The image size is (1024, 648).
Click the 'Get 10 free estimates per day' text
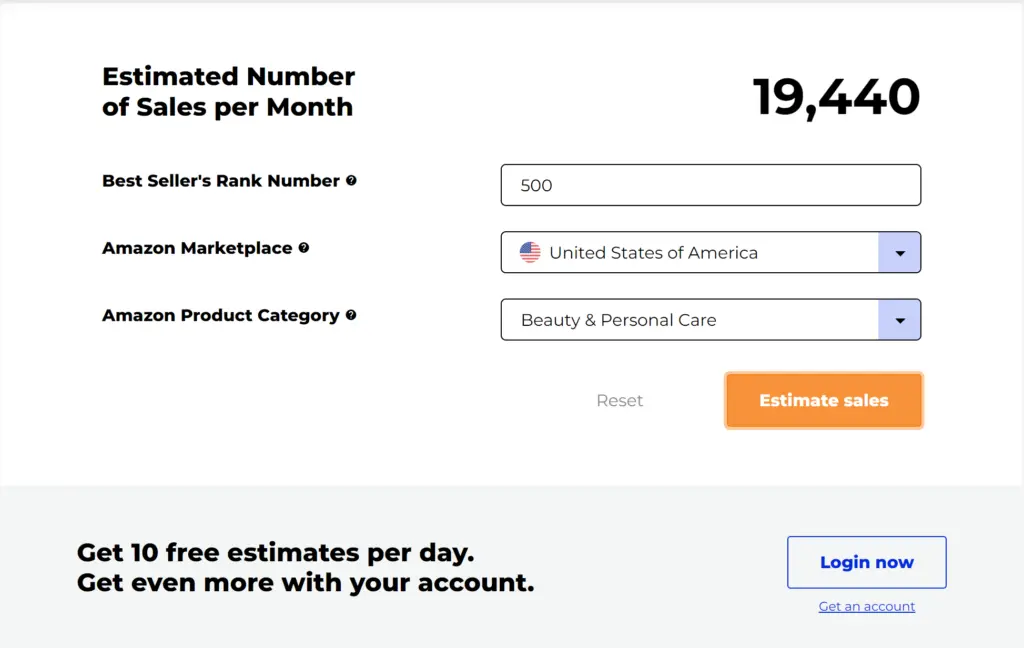[275, 552]
